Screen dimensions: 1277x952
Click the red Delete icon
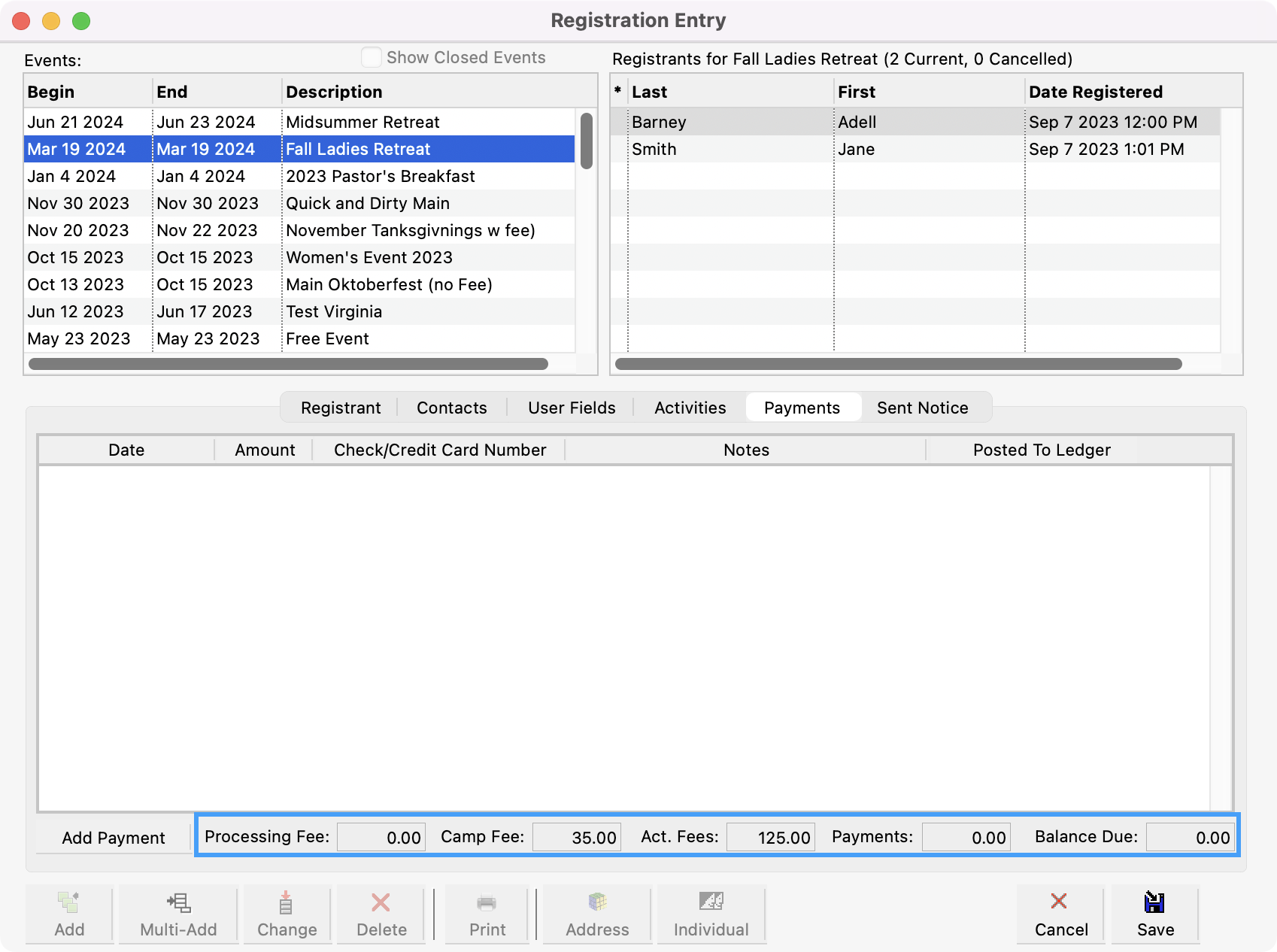[x=381, y=902]
